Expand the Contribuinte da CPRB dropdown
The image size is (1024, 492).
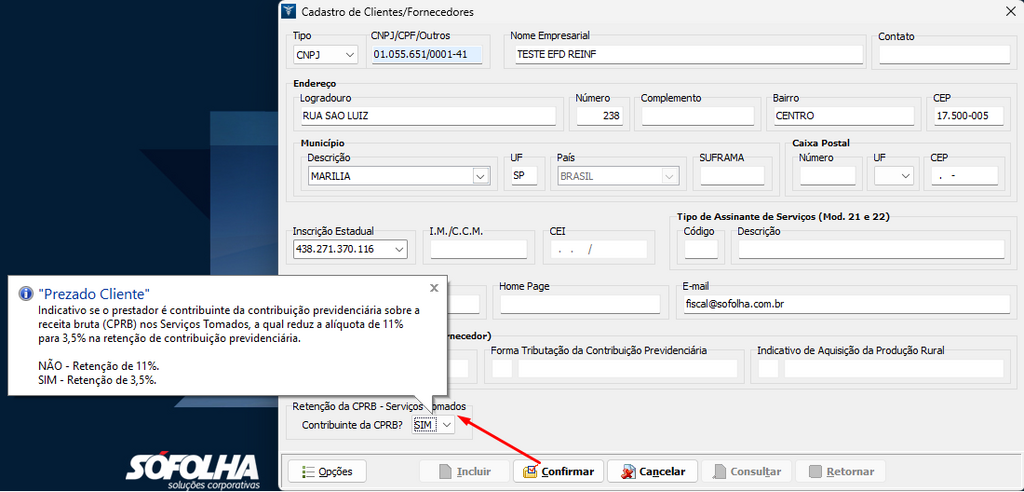pyautogui.click(x=447, y=425)
